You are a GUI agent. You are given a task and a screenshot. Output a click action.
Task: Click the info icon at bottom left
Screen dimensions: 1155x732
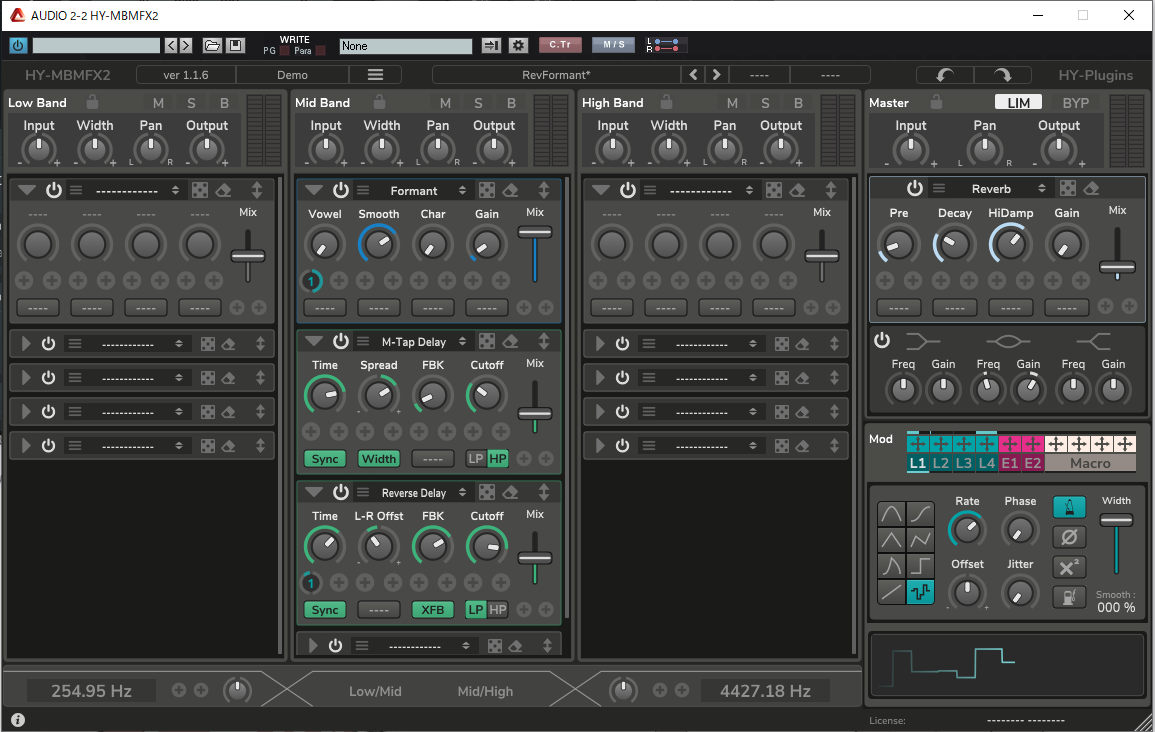pyautogui.click(x=18, y=719)
